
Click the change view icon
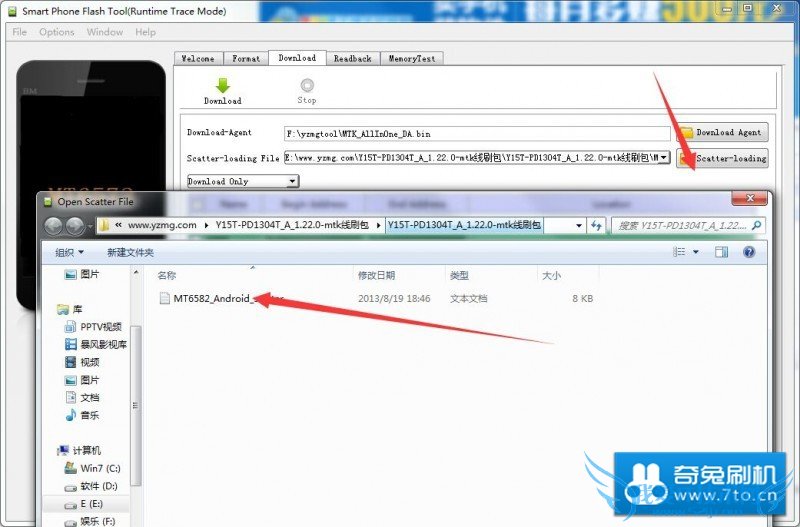pyautogui.click(x=679, y=252)
